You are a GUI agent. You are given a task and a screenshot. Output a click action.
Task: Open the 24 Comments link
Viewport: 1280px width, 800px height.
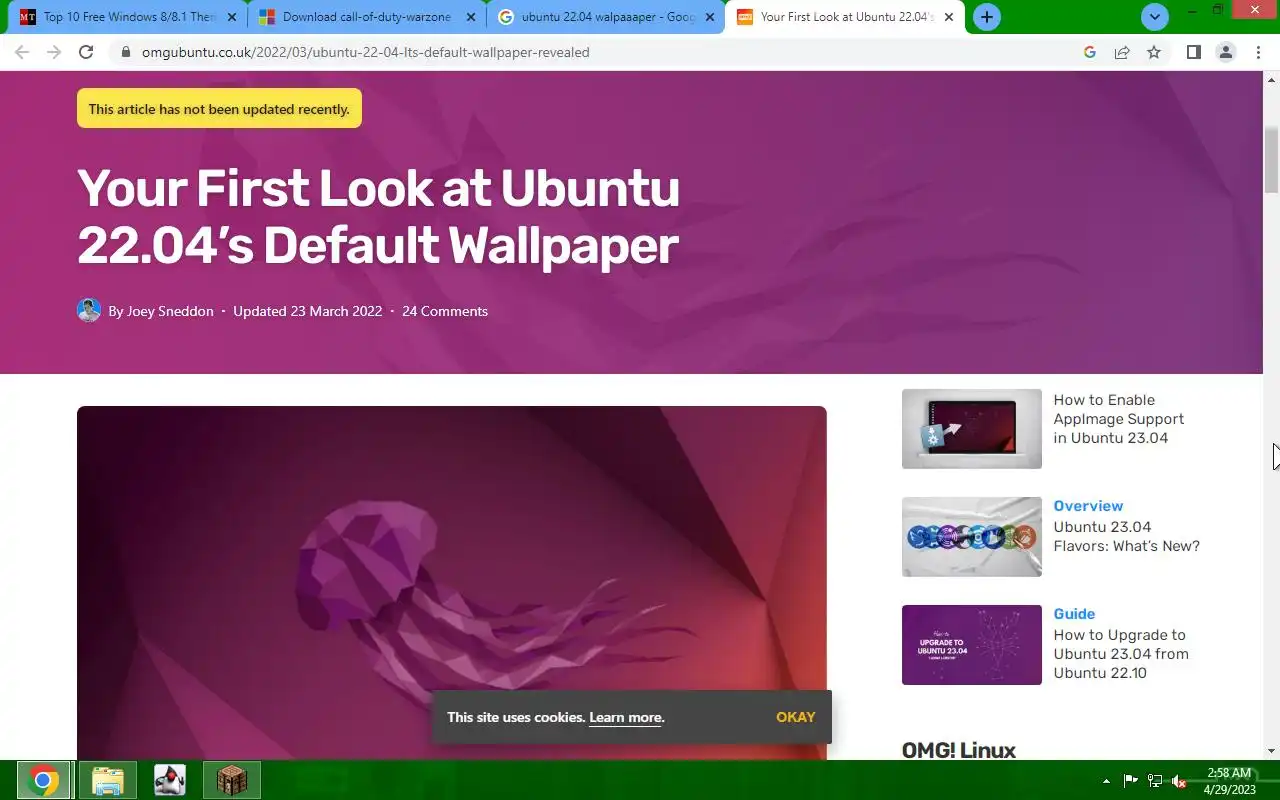click(445, 311)
